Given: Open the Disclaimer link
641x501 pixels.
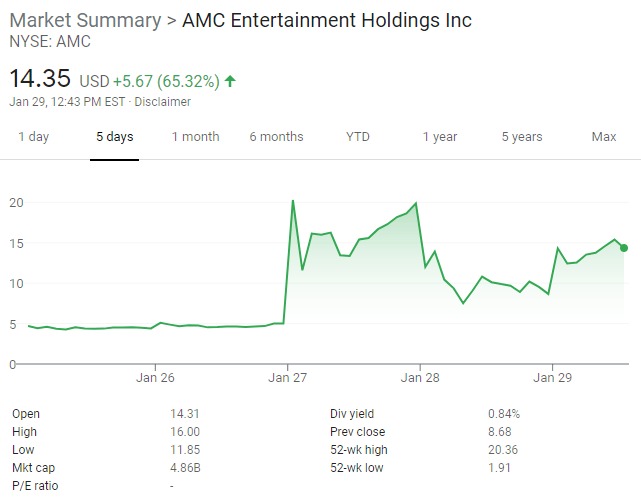Looking at the screenshot, I should [162, 101].
